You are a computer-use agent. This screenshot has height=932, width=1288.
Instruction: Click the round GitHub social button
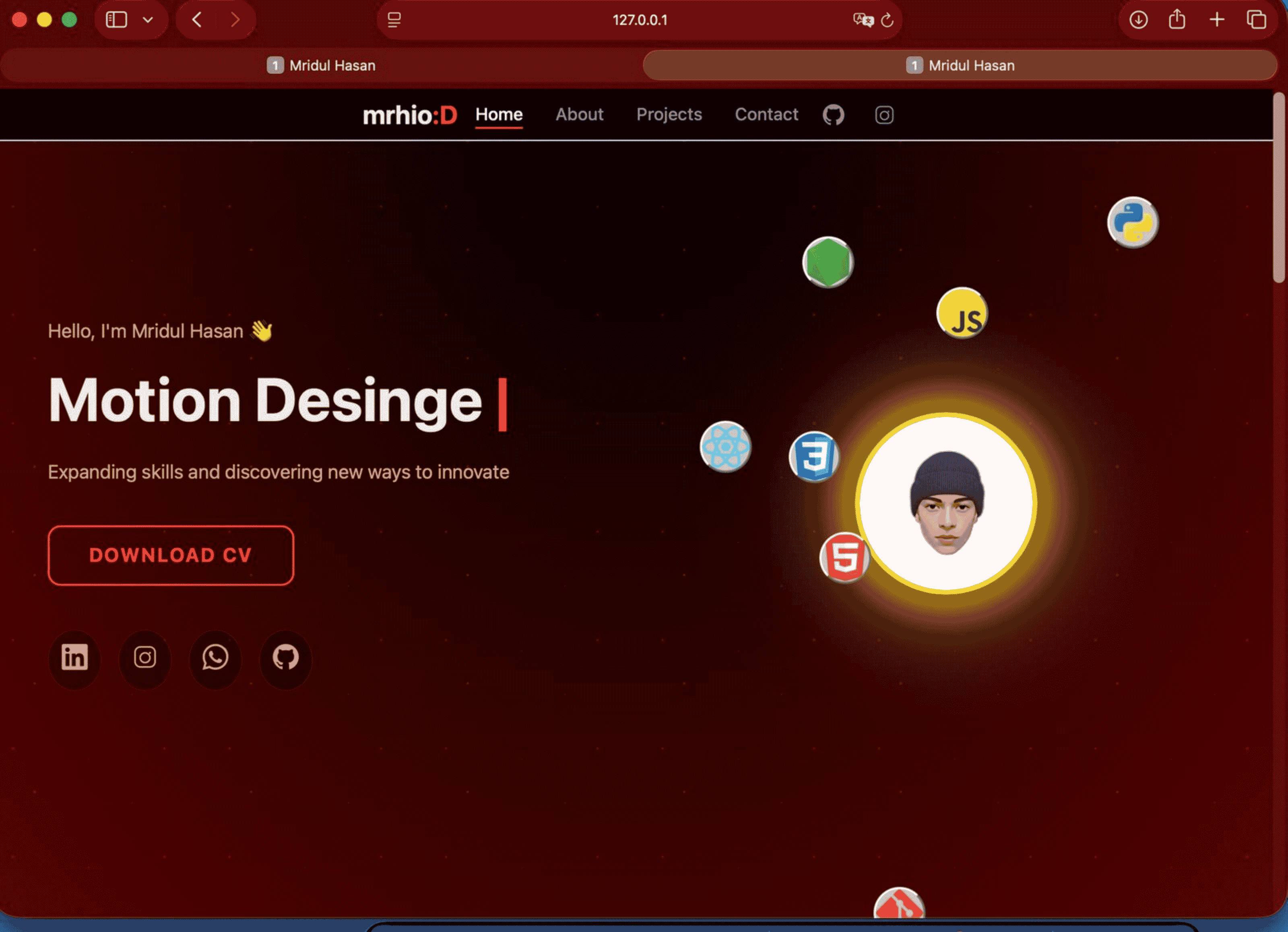pyautogui.click(x=285, y=658)
